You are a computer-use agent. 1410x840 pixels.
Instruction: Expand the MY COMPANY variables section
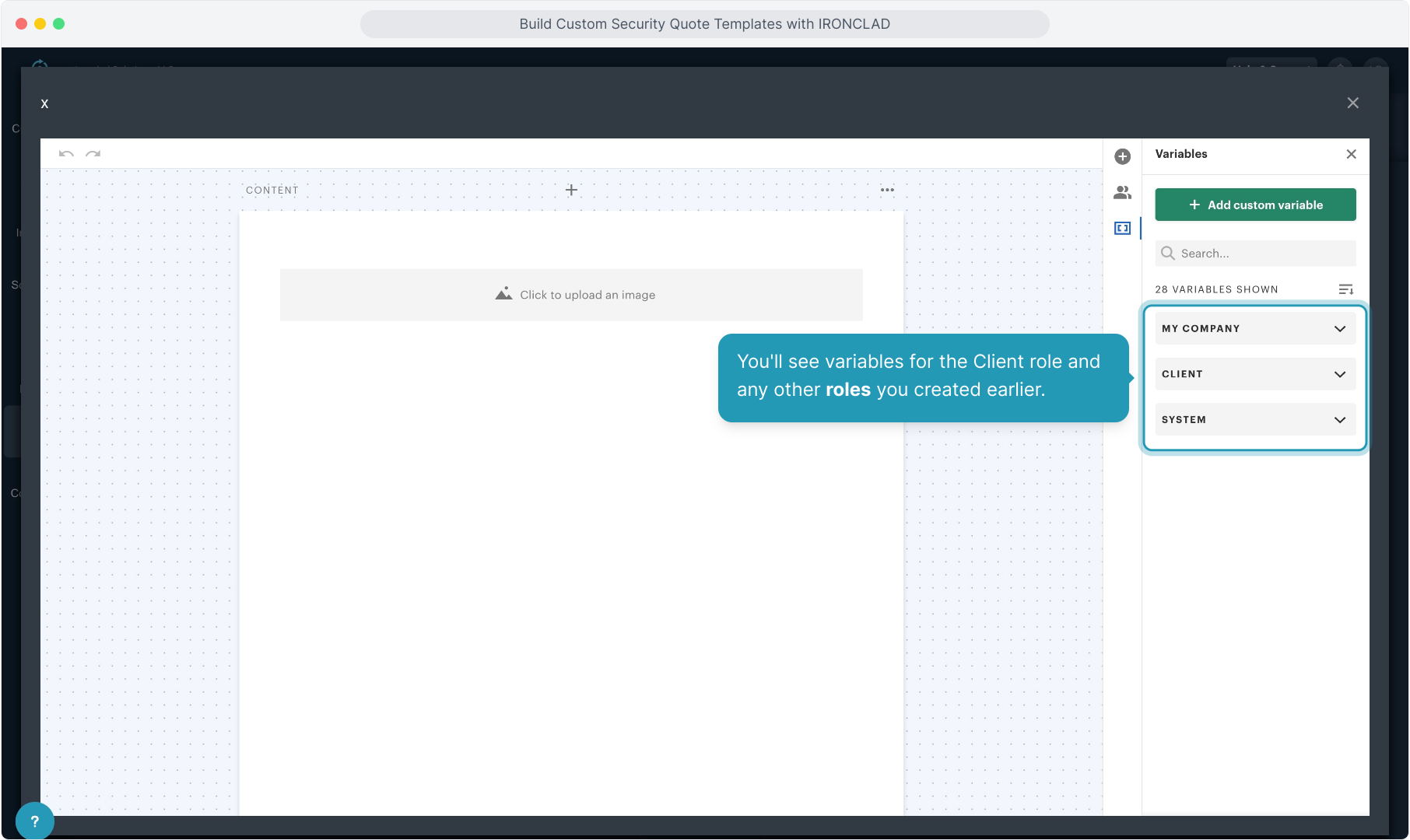point(1254,328)
